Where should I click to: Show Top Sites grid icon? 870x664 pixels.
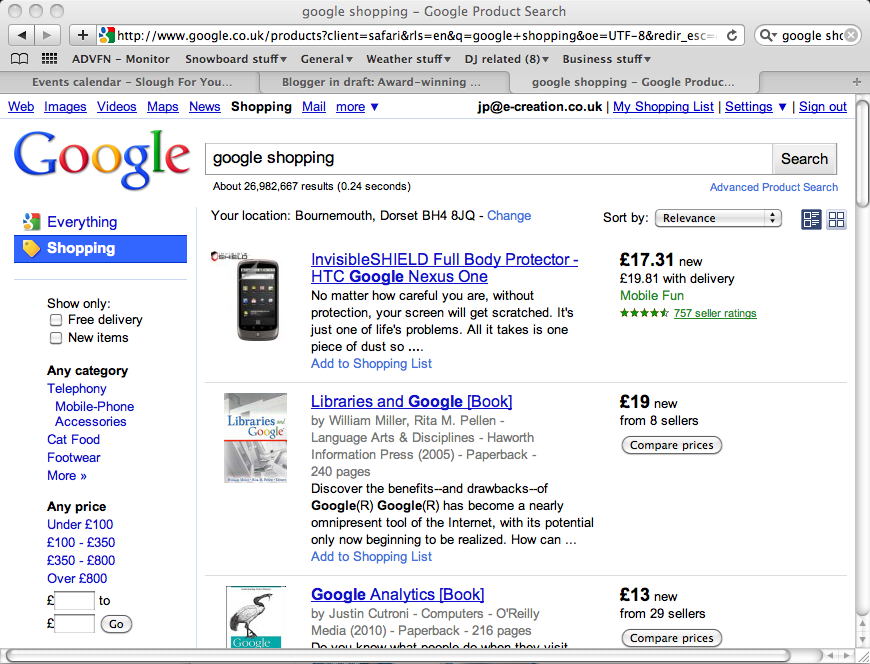click(49, 59)
